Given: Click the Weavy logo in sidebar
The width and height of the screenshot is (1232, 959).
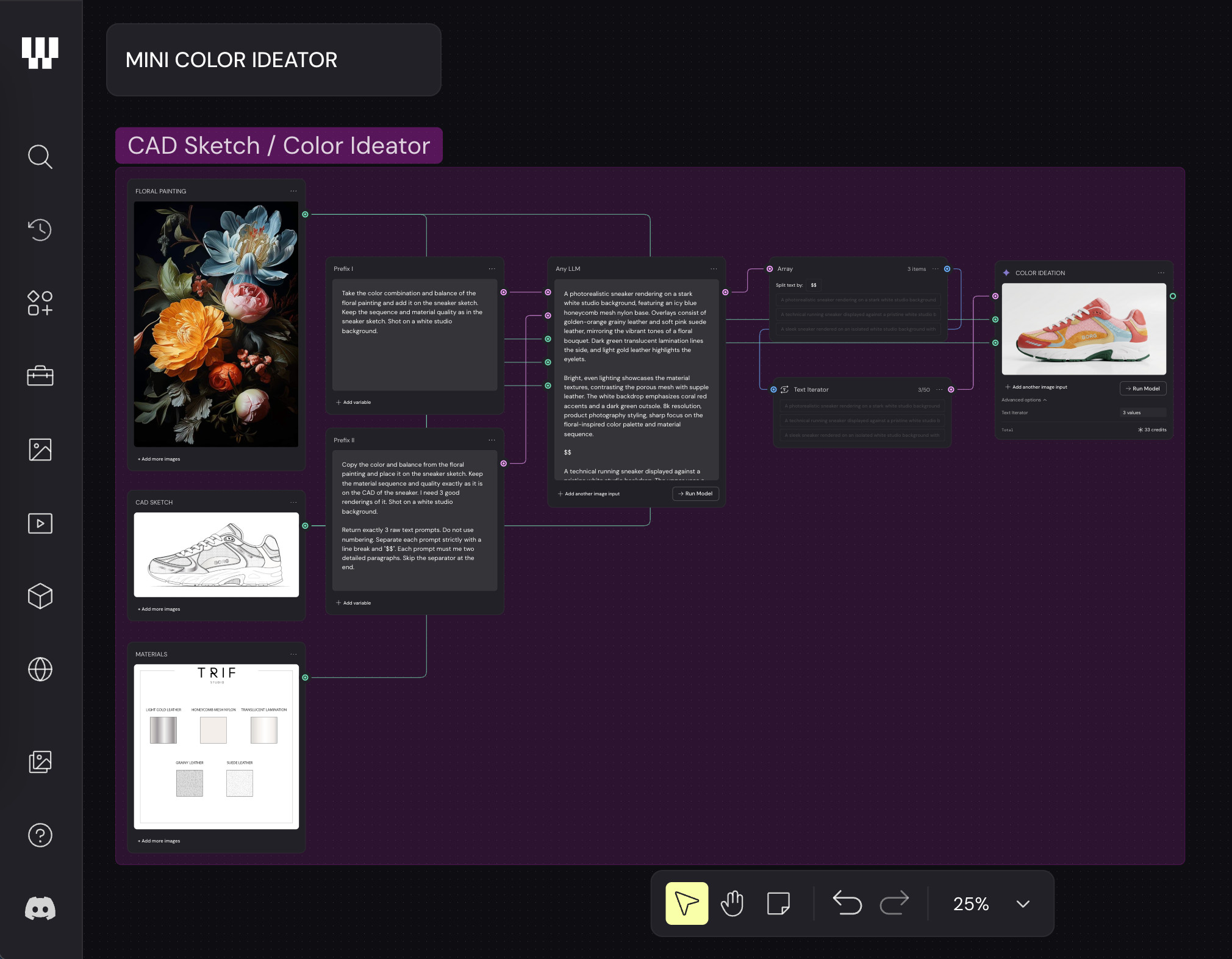Looking at the screenshot, I should click(x=40, y=53).
